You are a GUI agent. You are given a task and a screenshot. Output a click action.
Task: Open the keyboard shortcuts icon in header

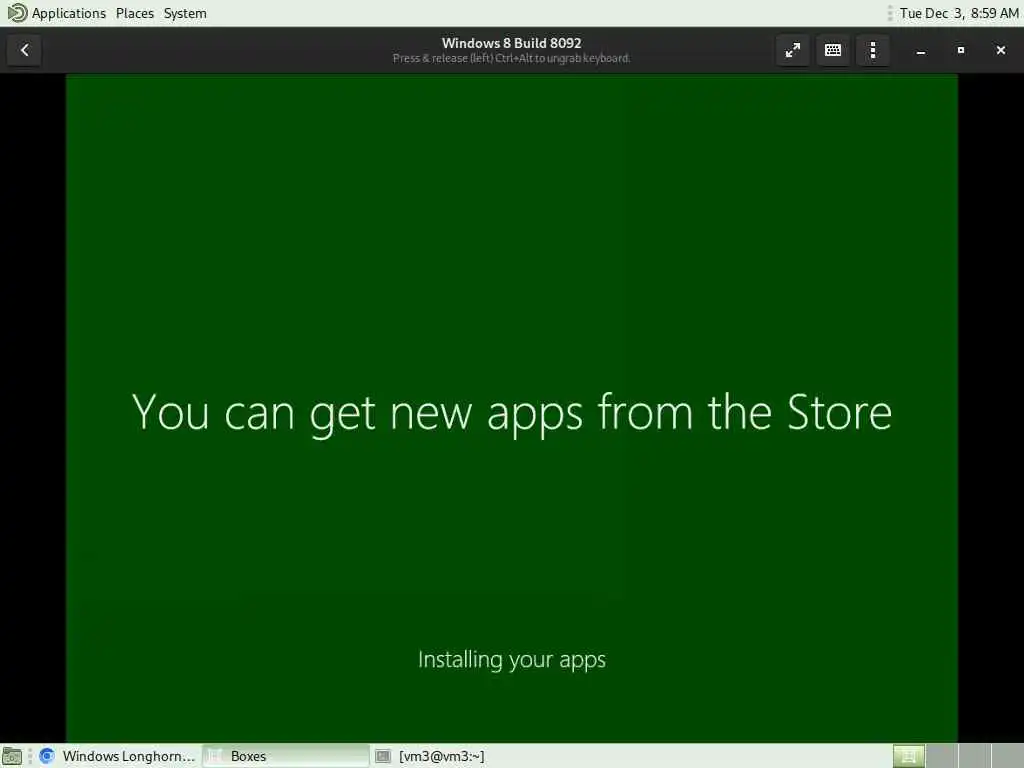click(x=833, y=50)
